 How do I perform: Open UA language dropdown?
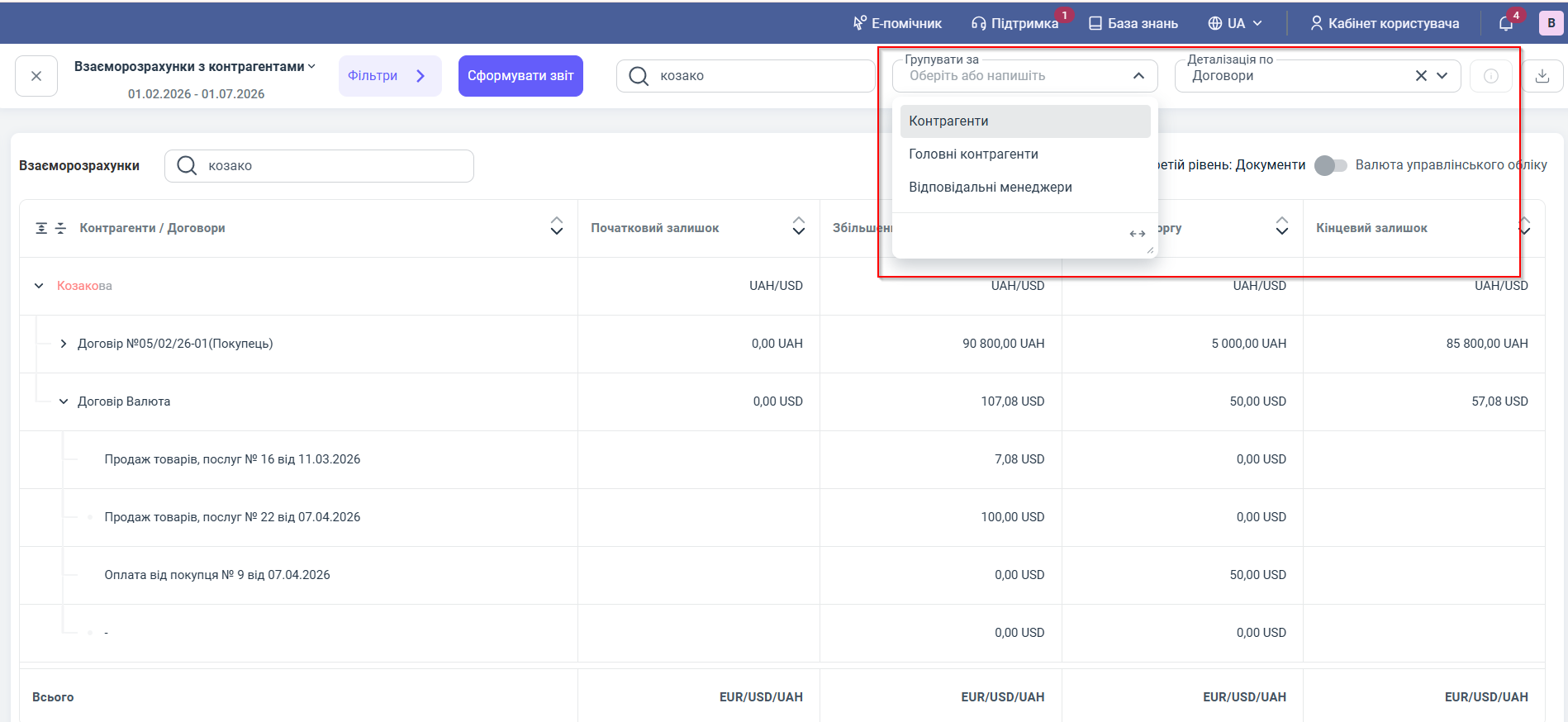(x=1235, y=23)
